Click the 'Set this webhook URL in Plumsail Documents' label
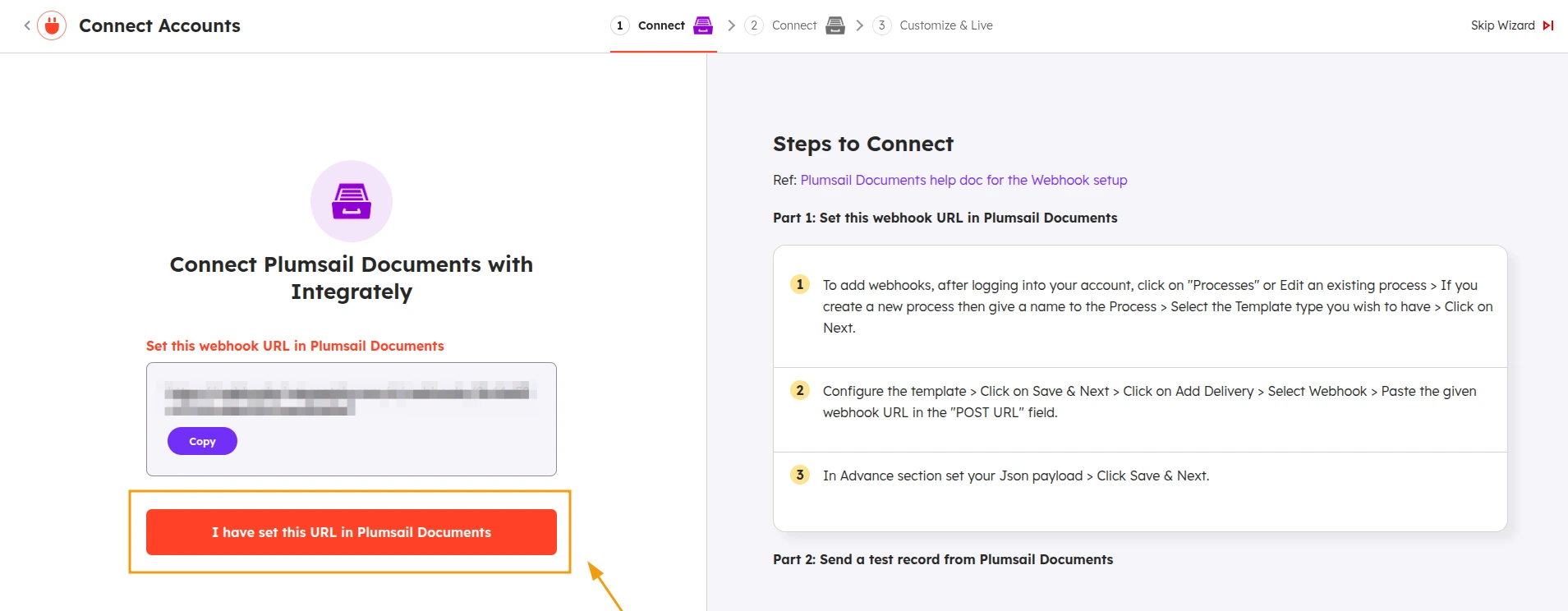The height and width of the screenshot is (611, 1568). pos(295,346)
